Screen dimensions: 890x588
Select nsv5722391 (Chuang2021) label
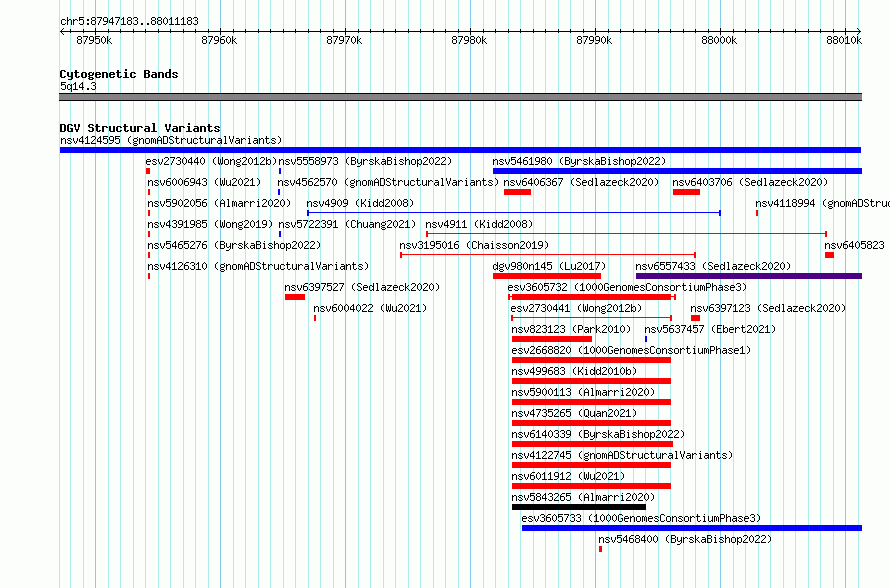(x=347, y=224)
